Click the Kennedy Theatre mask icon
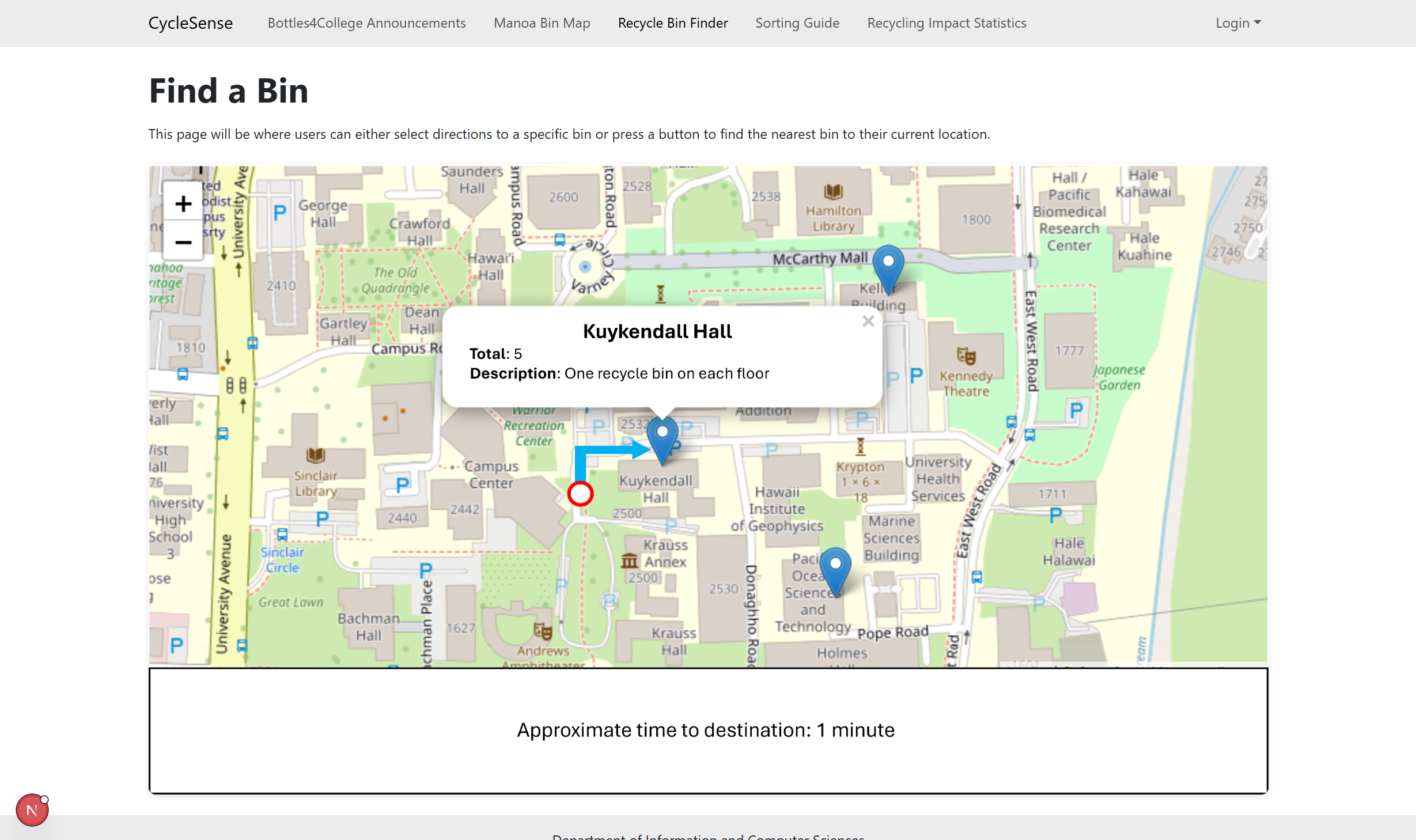The height and width of the screenshot is (840, 1416). coord(966,356)
